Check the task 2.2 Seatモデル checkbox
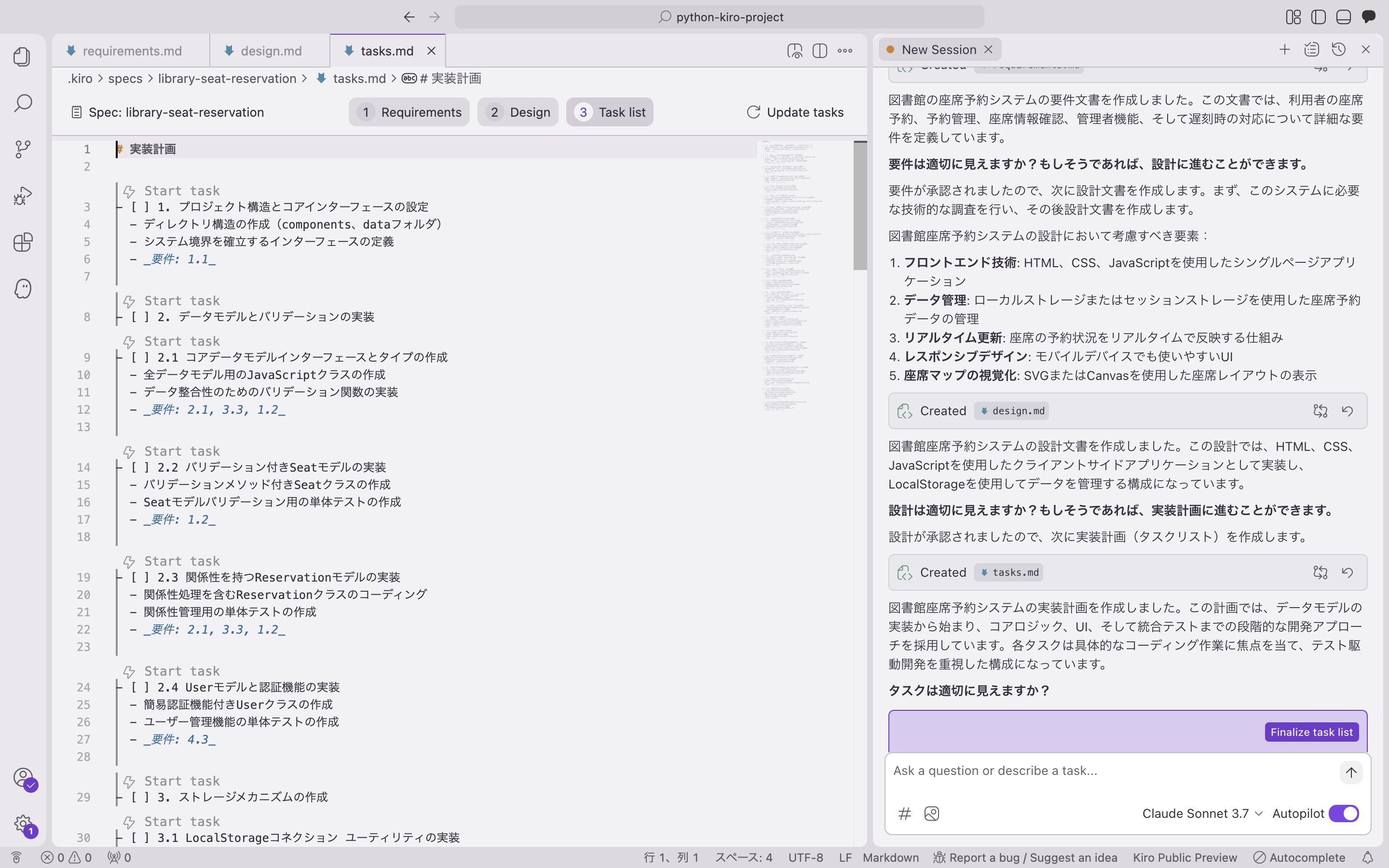Viewport: 1389px width, 868px height. pos(139,467)
